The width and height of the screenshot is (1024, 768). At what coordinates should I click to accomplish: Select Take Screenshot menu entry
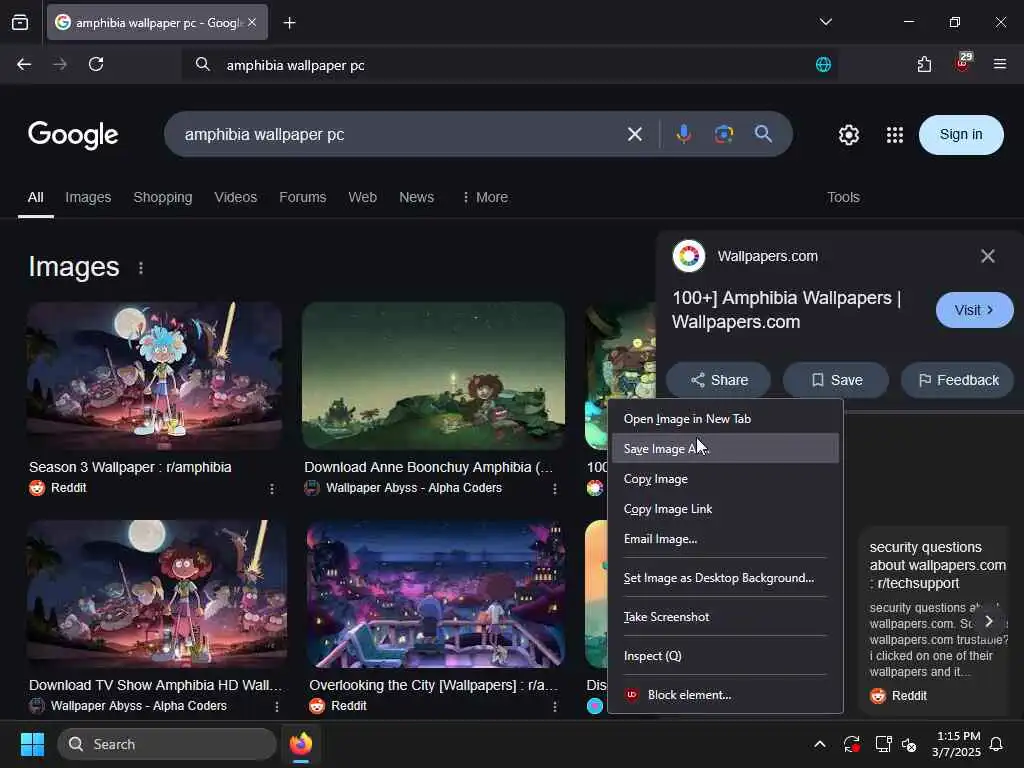click(725, 616)
